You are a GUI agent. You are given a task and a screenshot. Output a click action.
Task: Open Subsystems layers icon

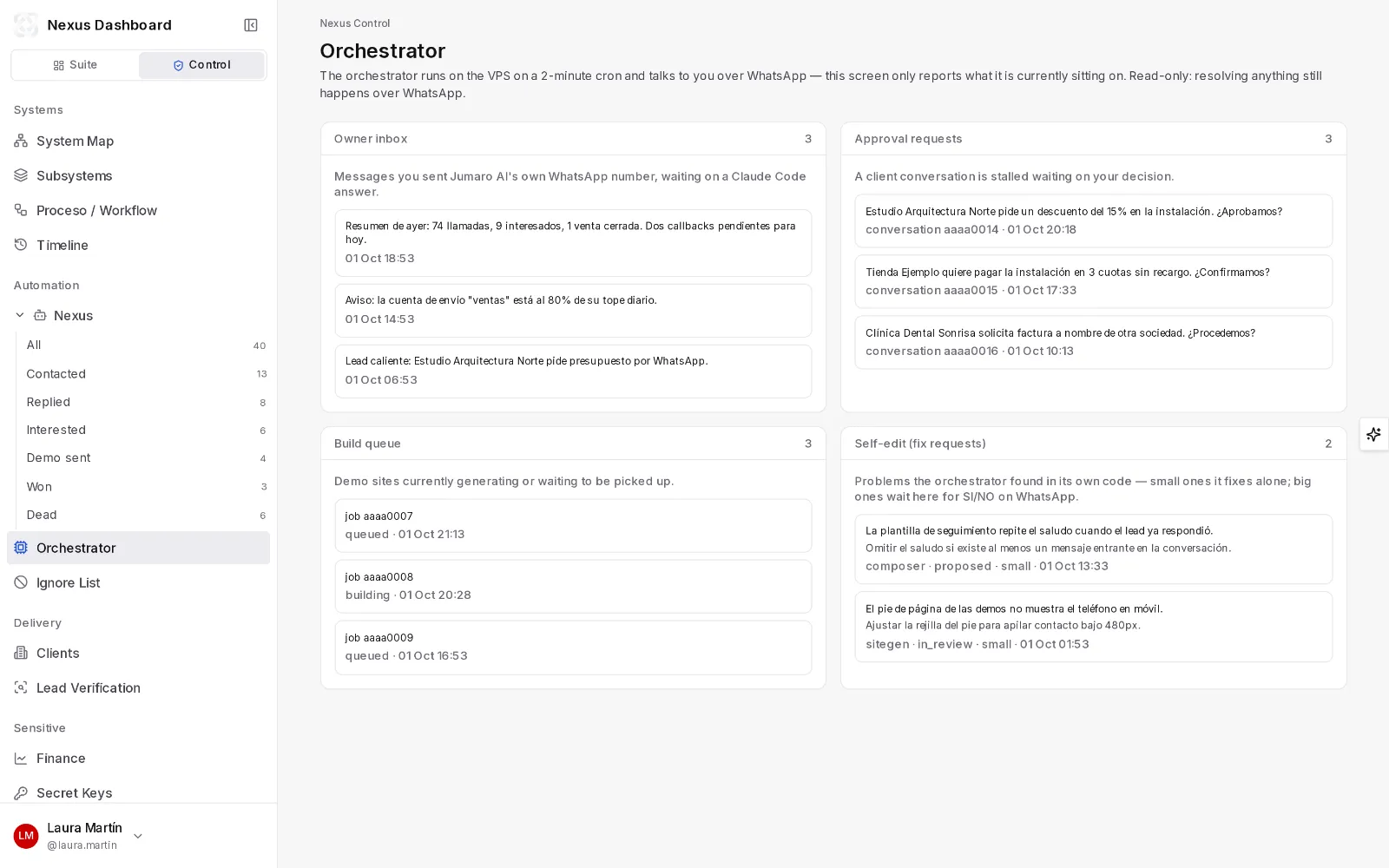click(x=21, y=175)
